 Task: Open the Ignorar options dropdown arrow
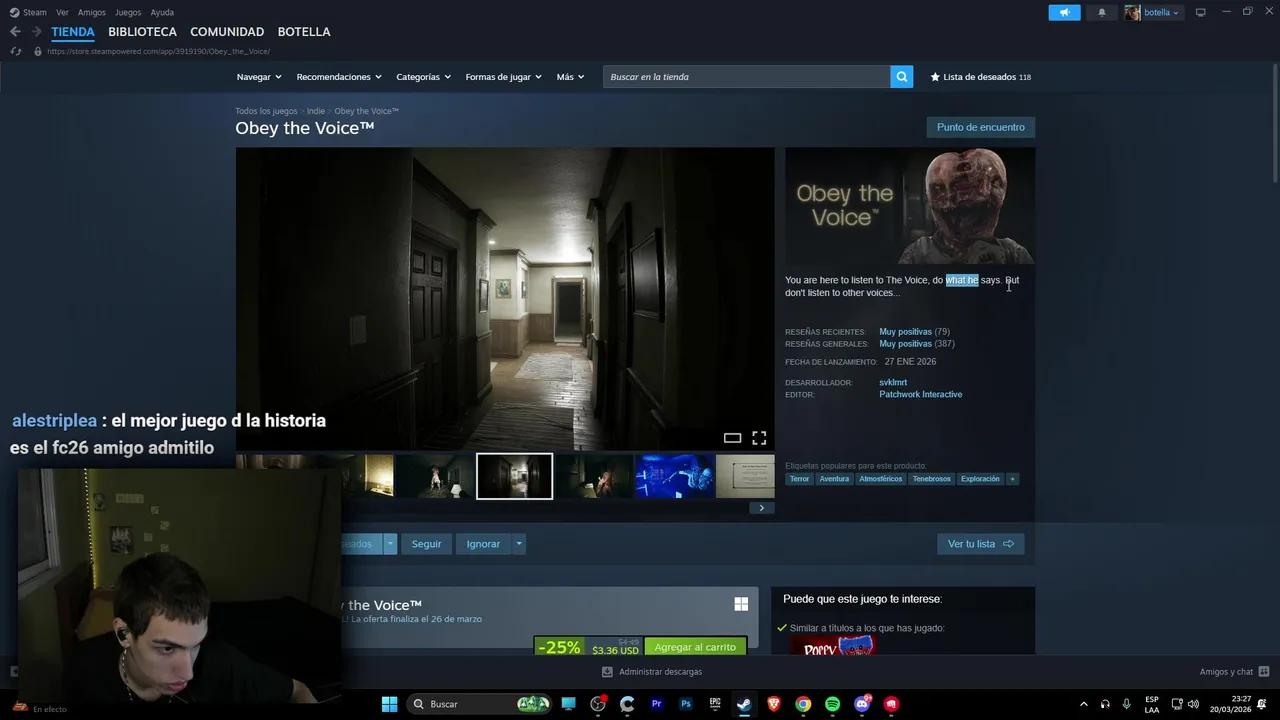(518, 544)
